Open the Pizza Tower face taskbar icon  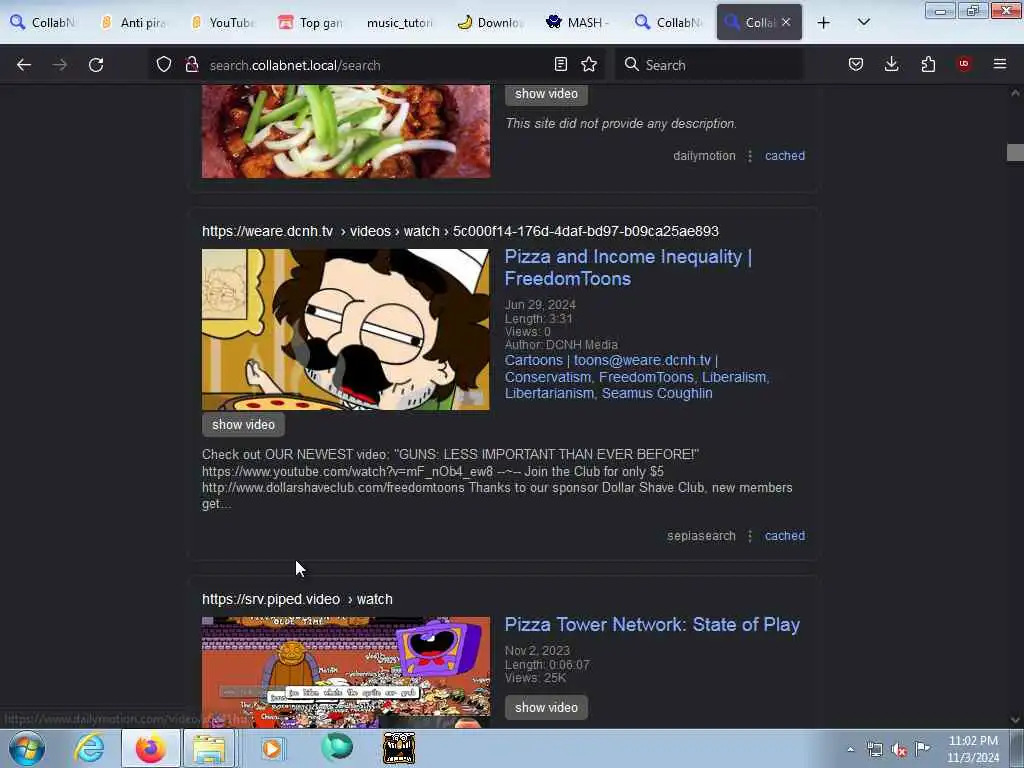tap(398, 748)
